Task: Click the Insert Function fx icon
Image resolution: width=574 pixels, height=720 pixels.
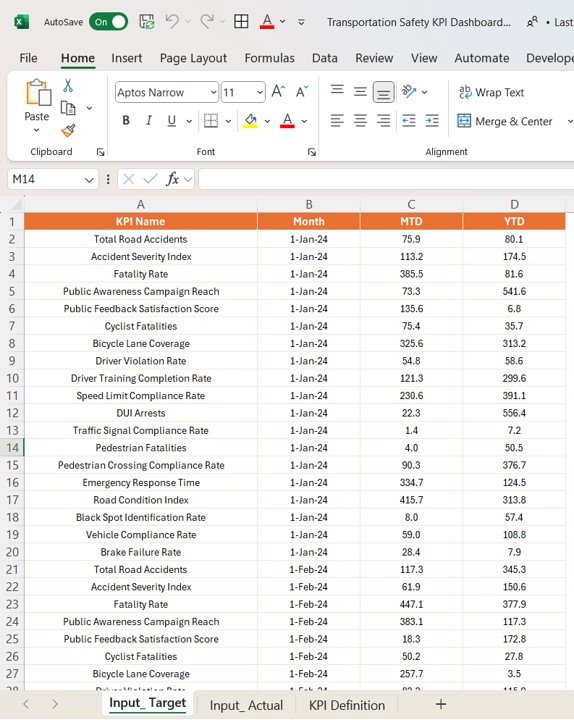Action: 173,179
